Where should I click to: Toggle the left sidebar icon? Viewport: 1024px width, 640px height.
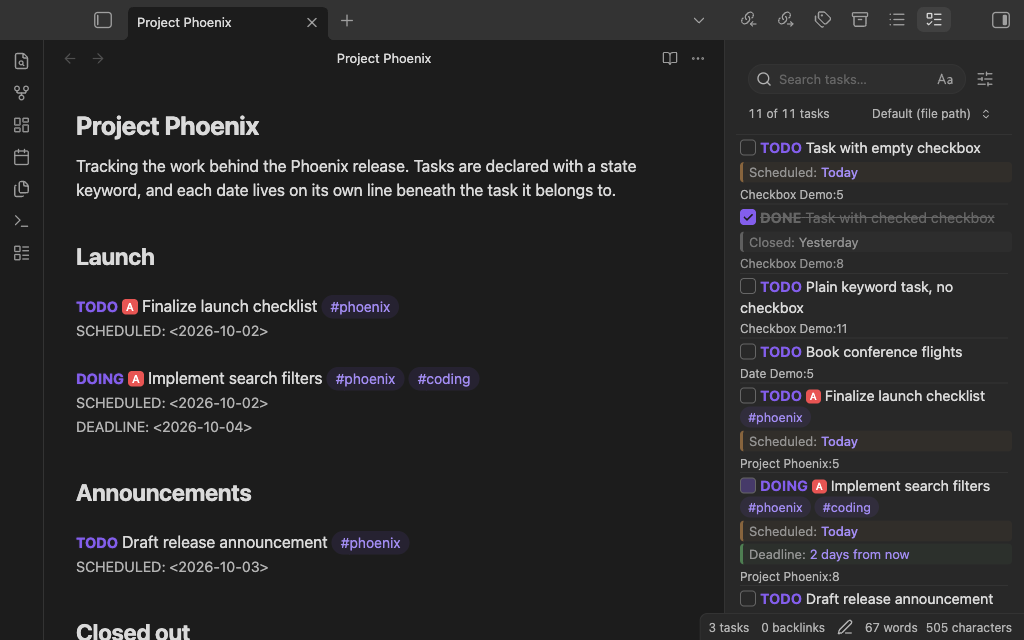click(x=103, y=20)
